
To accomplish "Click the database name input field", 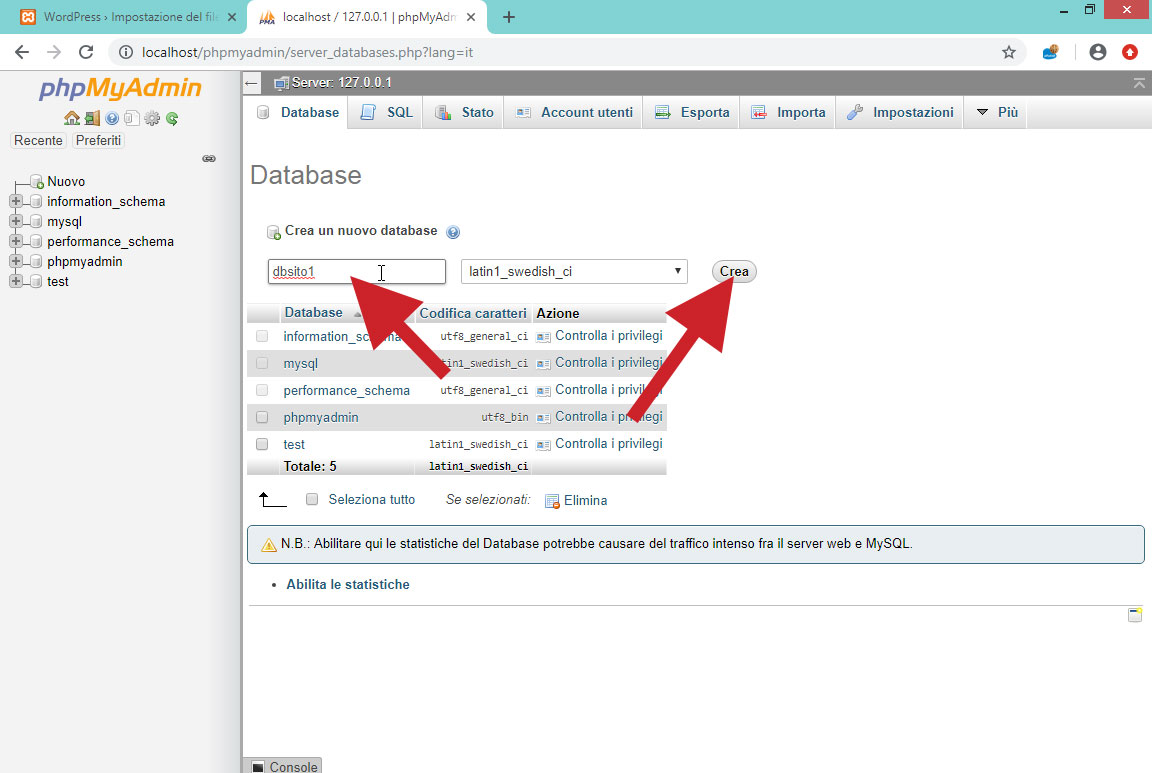I will (x=357, y=272).
